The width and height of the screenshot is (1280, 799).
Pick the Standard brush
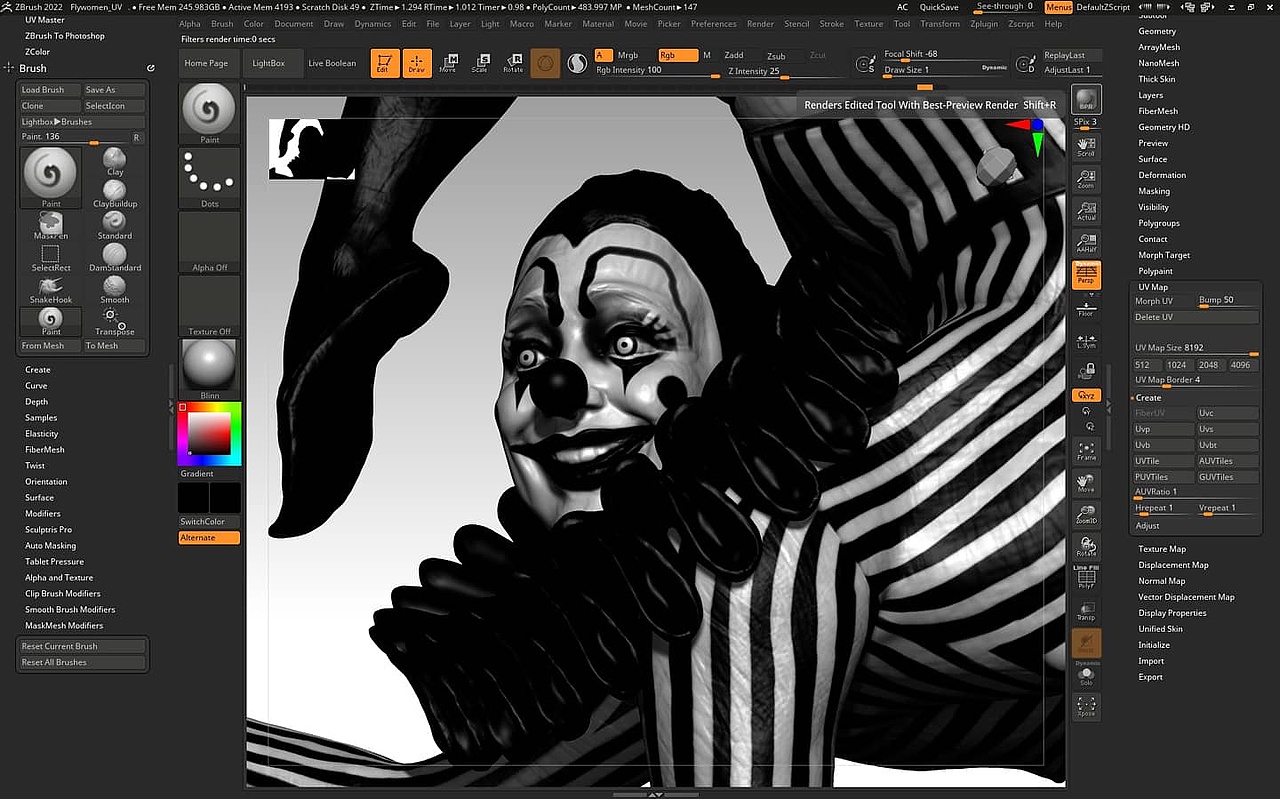[115, 226]
